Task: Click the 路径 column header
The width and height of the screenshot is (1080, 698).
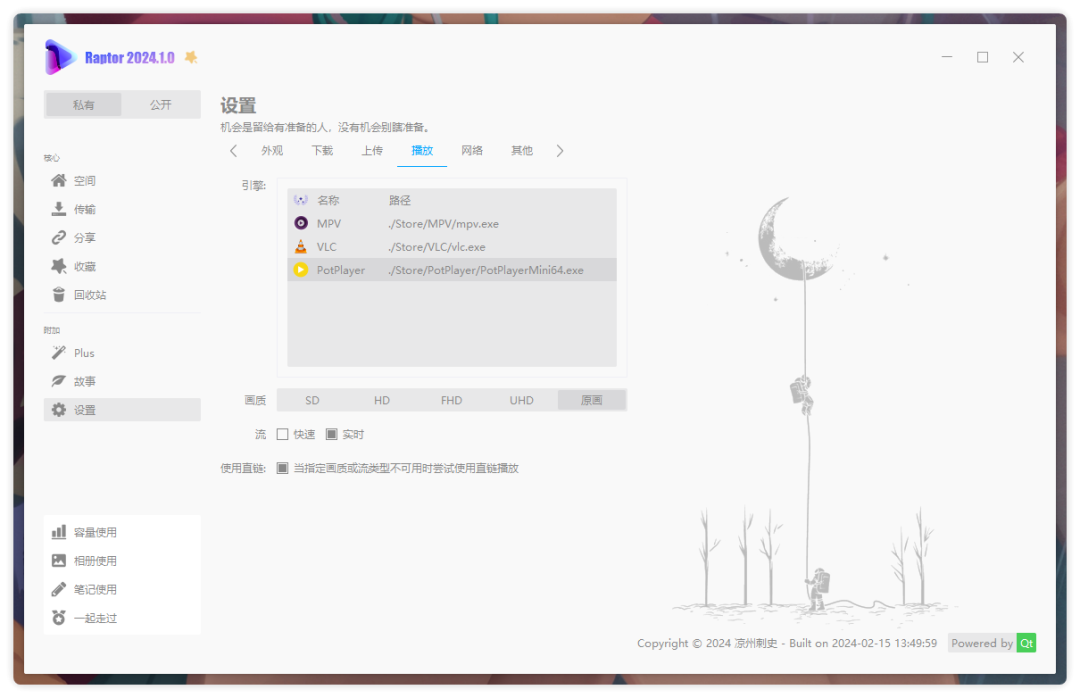Action: 399,201
